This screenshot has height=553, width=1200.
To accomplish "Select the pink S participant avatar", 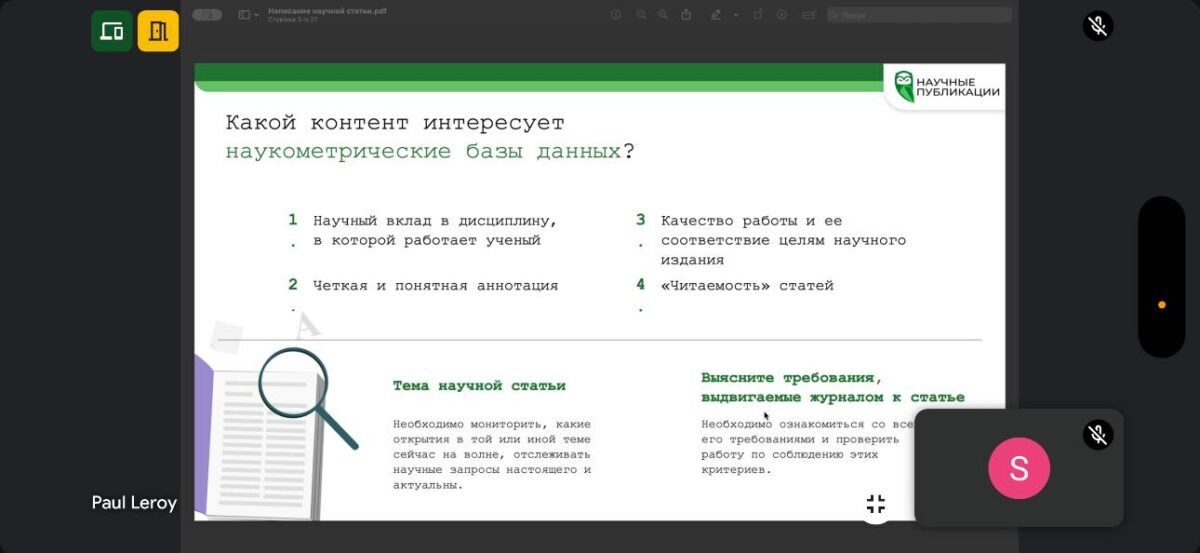I will (1019, 468).
